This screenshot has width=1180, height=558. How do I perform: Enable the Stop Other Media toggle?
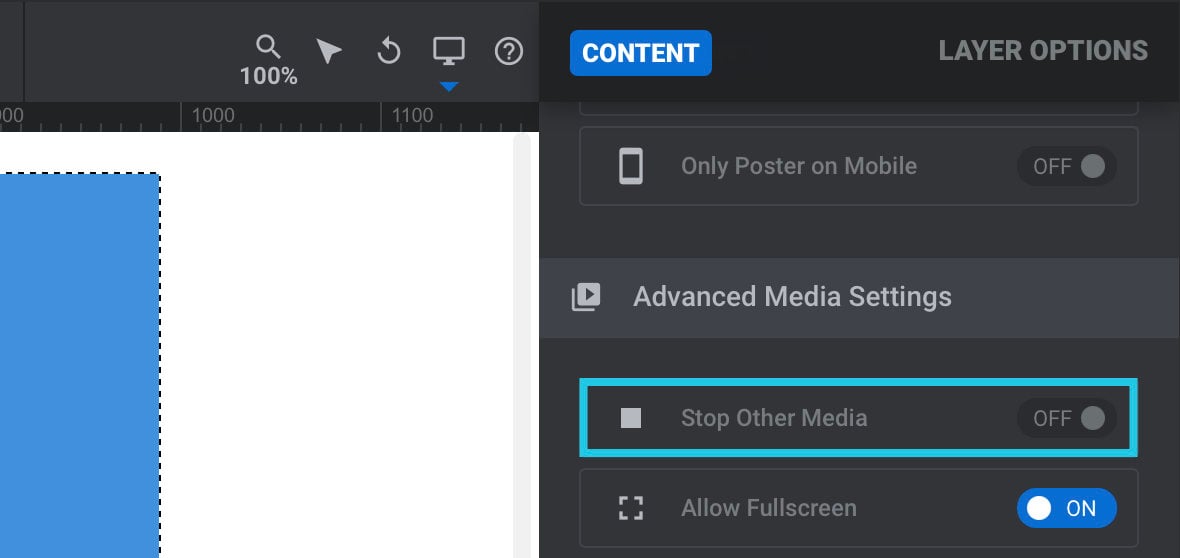click(x=1067, y=418)
